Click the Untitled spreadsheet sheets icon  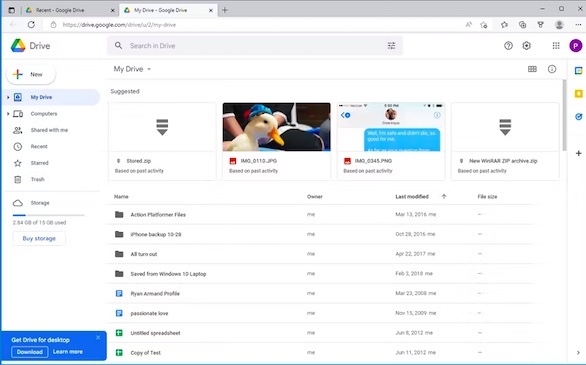coord(119,333)
